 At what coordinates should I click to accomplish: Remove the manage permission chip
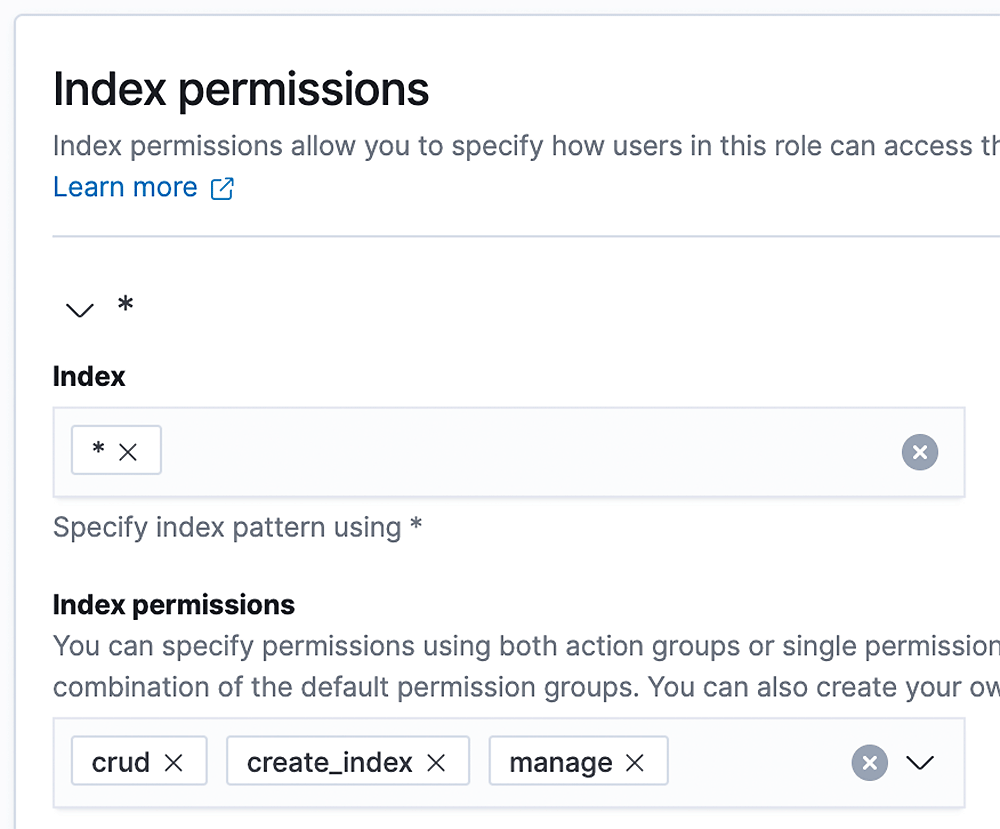[634, 763]
